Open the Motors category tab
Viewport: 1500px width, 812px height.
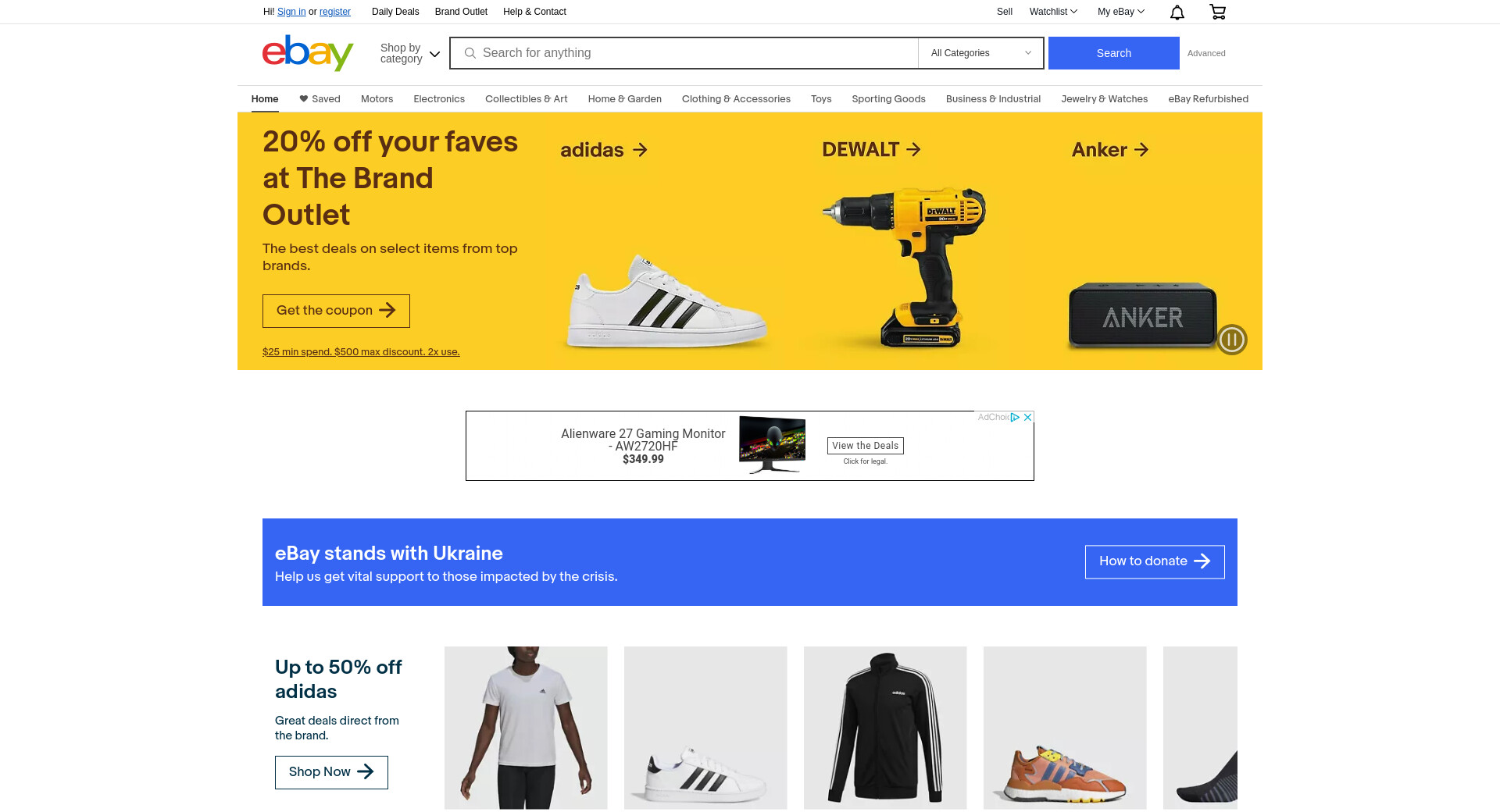pyautogui.click(x=377, y=99)
